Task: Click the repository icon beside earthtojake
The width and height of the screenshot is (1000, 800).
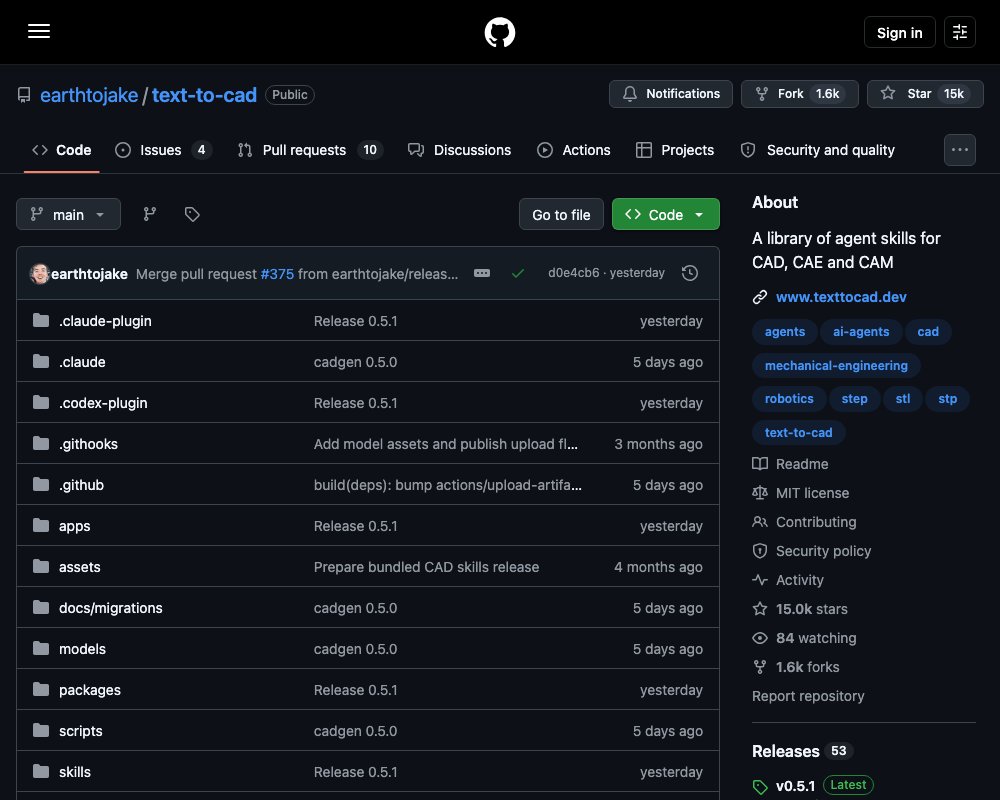Action: pos(24,95)
